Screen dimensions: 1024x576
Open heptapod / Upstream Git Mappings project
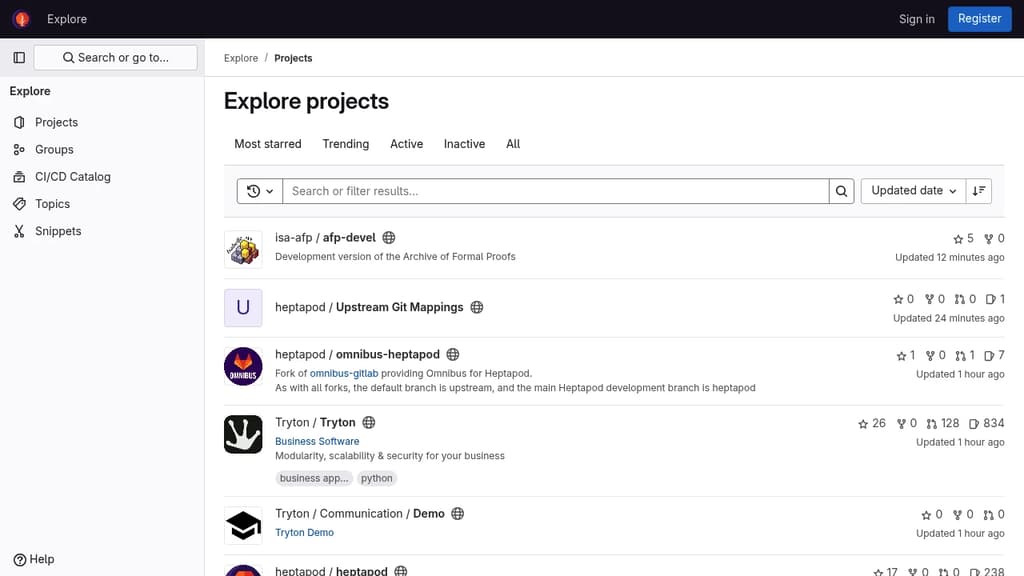point(369,307)
